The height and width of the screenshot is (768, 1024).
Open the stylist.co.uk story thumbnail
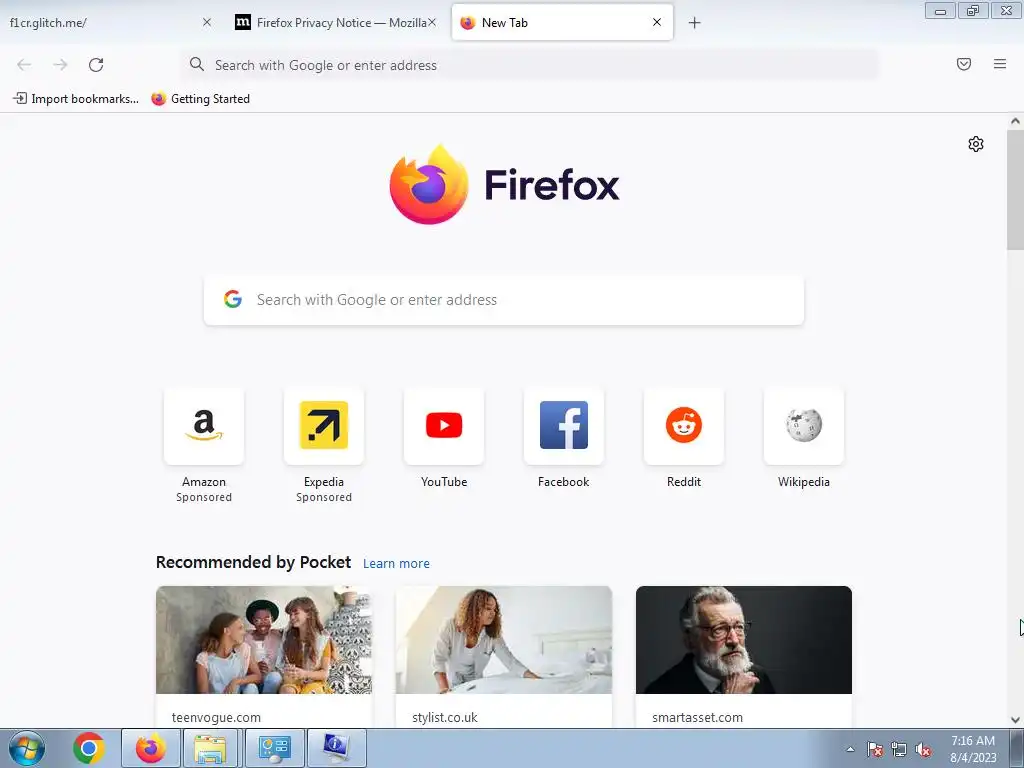point(504,640)
